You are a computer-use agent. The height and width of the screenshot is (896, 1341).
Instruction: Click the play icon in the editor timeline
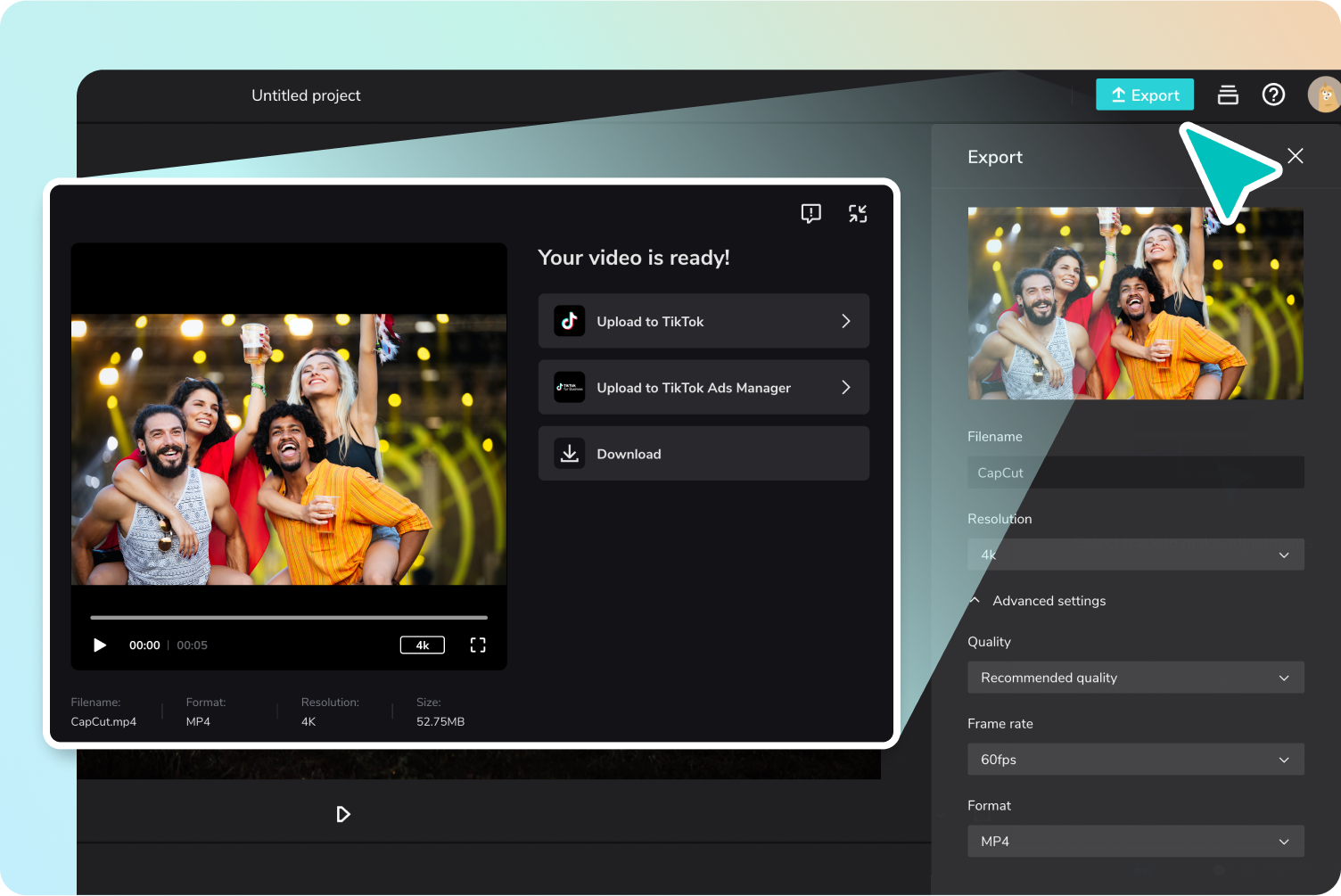pyautogui.click(x=343, y=814)
